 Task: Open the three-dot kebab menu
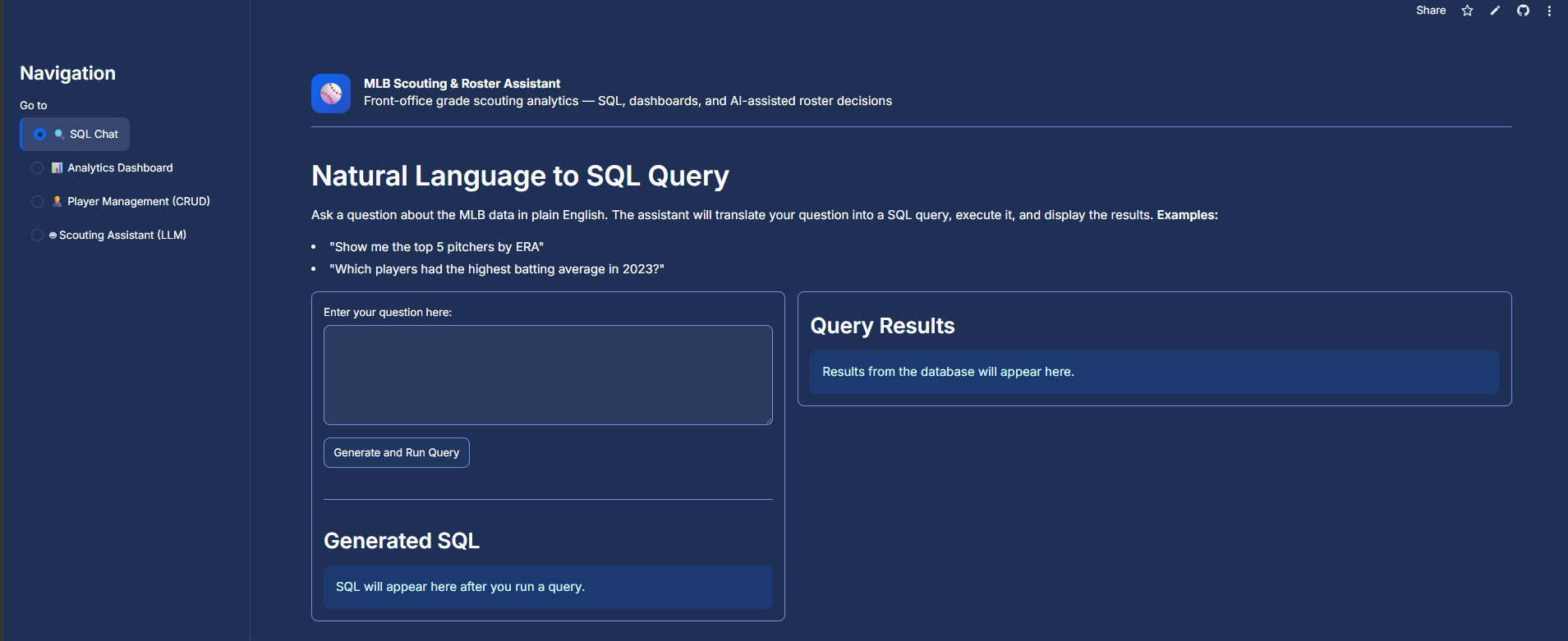pyautogui.click(x=1549, y=11)
